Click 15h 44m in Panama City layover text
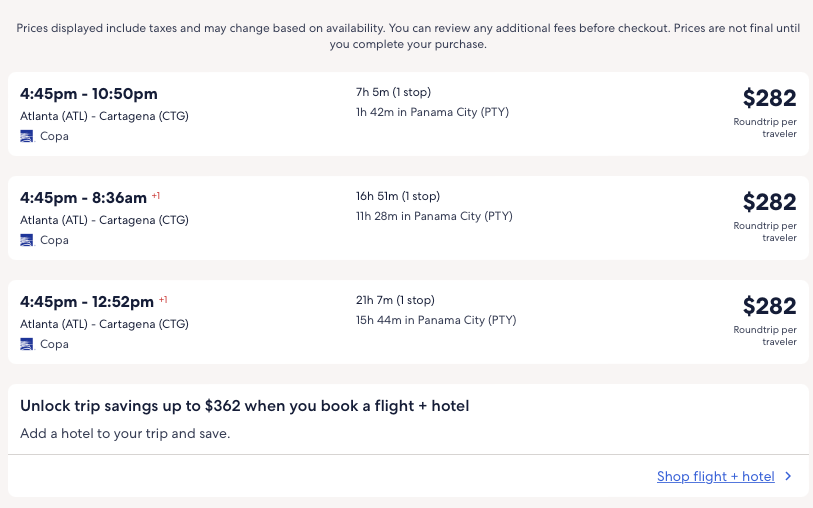The height and width of the screenshot is (508, 813). (436, 320)
